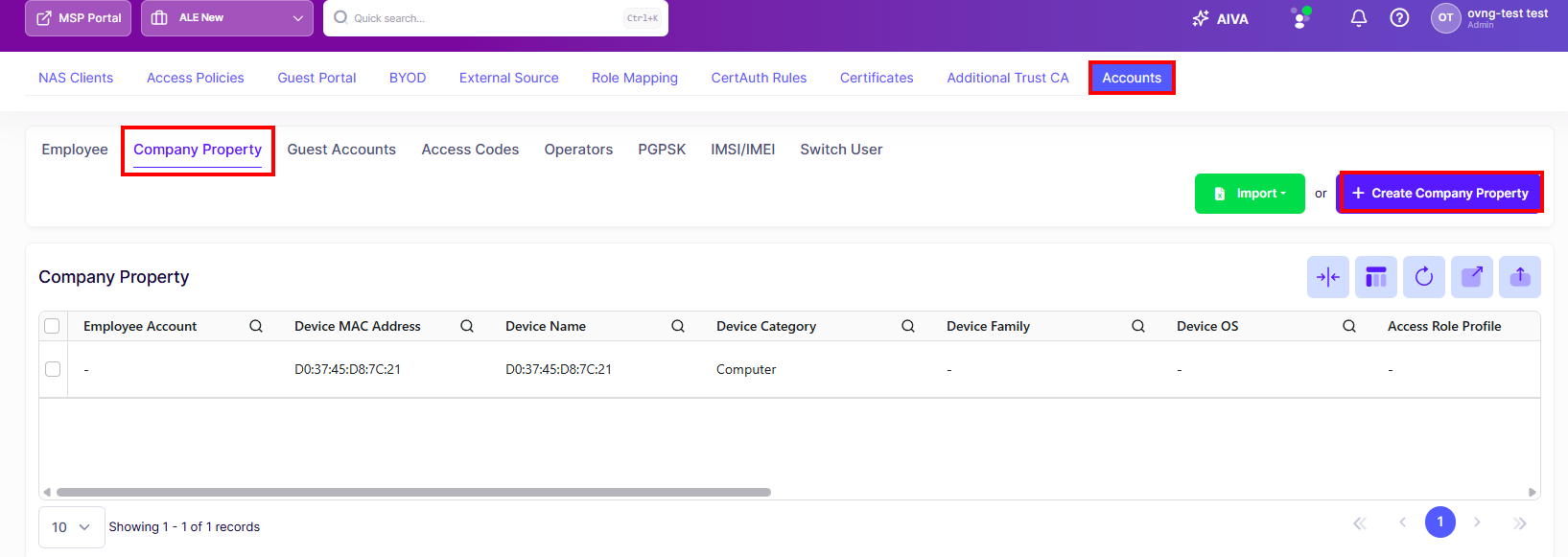
Task: Open the AIVA assistant
Action: pos(1220,18)
